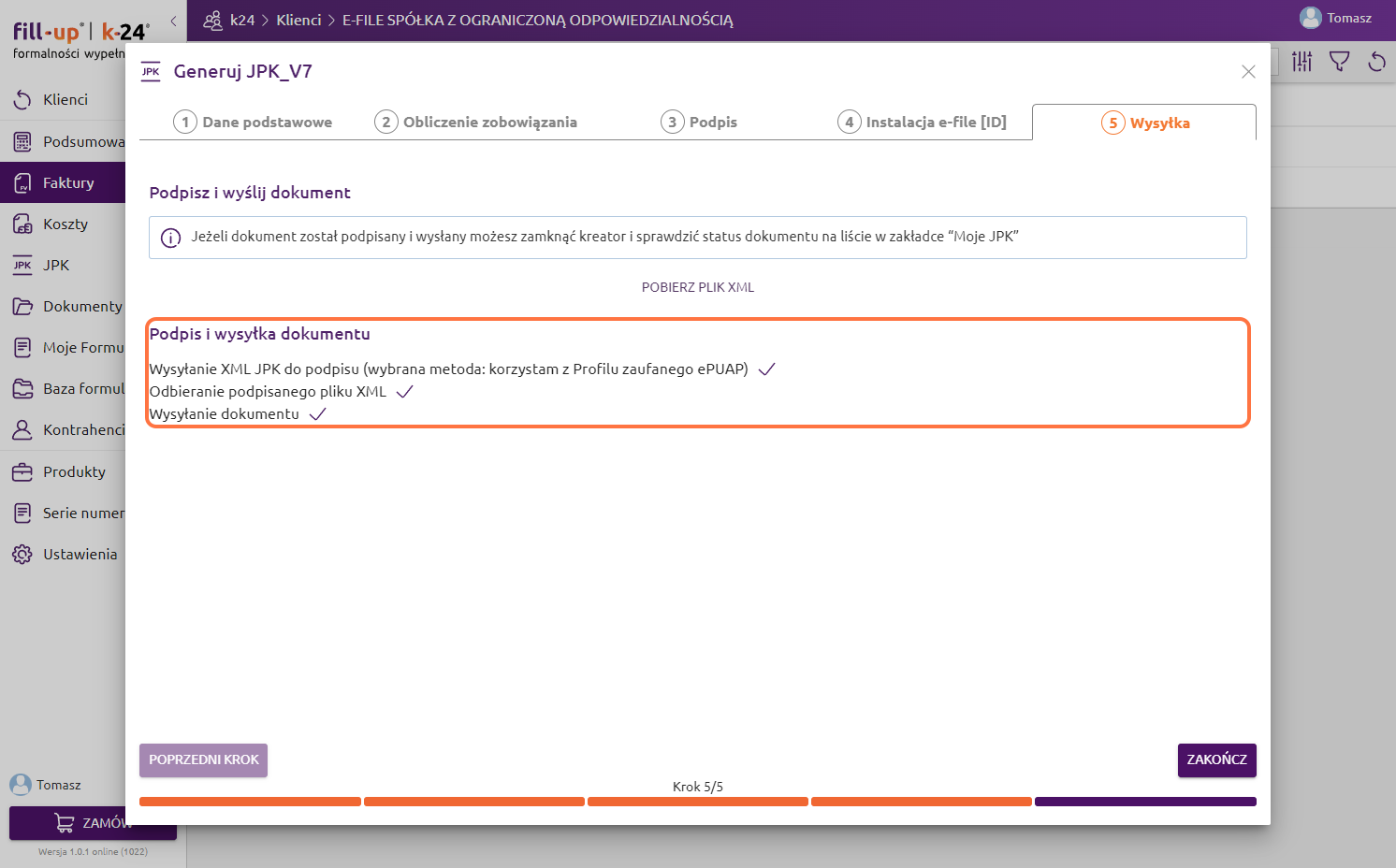Go to Obliczenie zobowiązania step tab
The image size is (1396, 868).
point(475,123)
